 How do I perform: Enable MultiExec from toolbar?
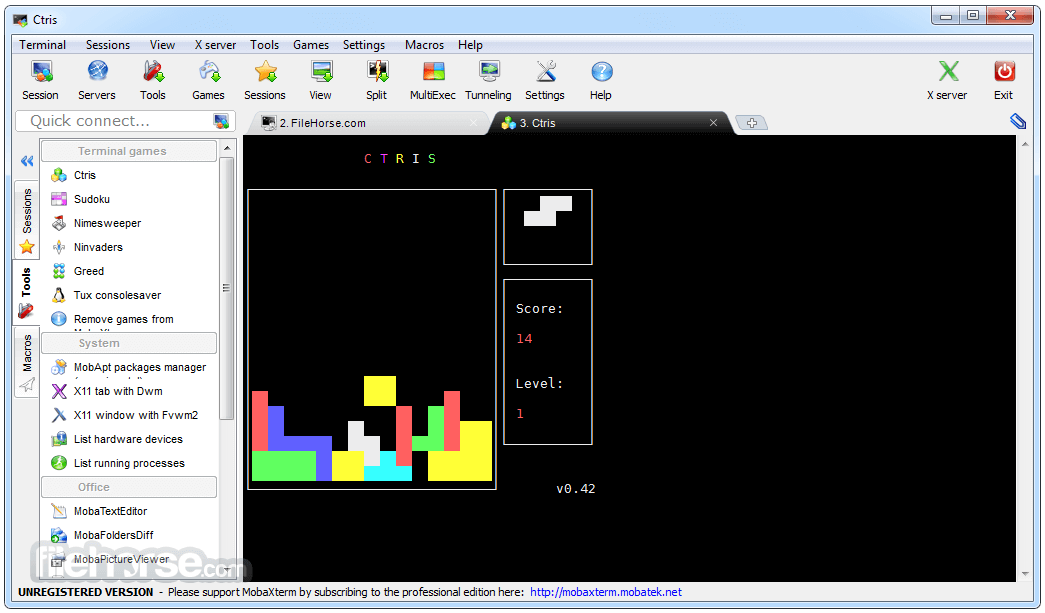[x=433, y=80]
